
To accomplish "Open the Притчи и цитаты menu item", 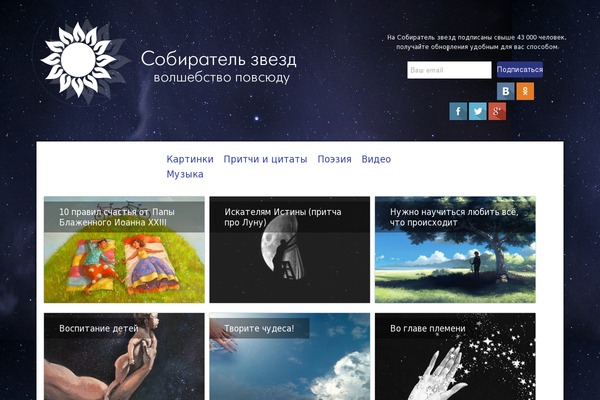I will tap(265, 159).
